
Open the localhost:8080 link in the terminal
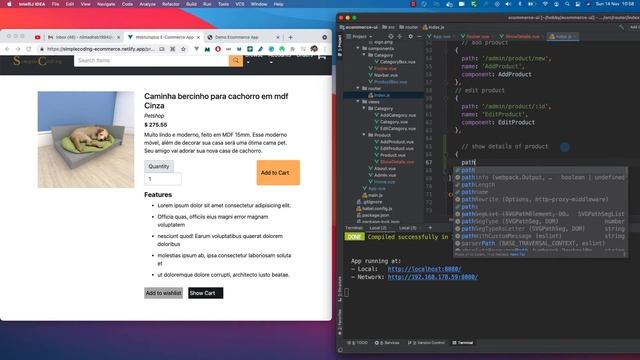pyautogui.click(x=424, y=269)
